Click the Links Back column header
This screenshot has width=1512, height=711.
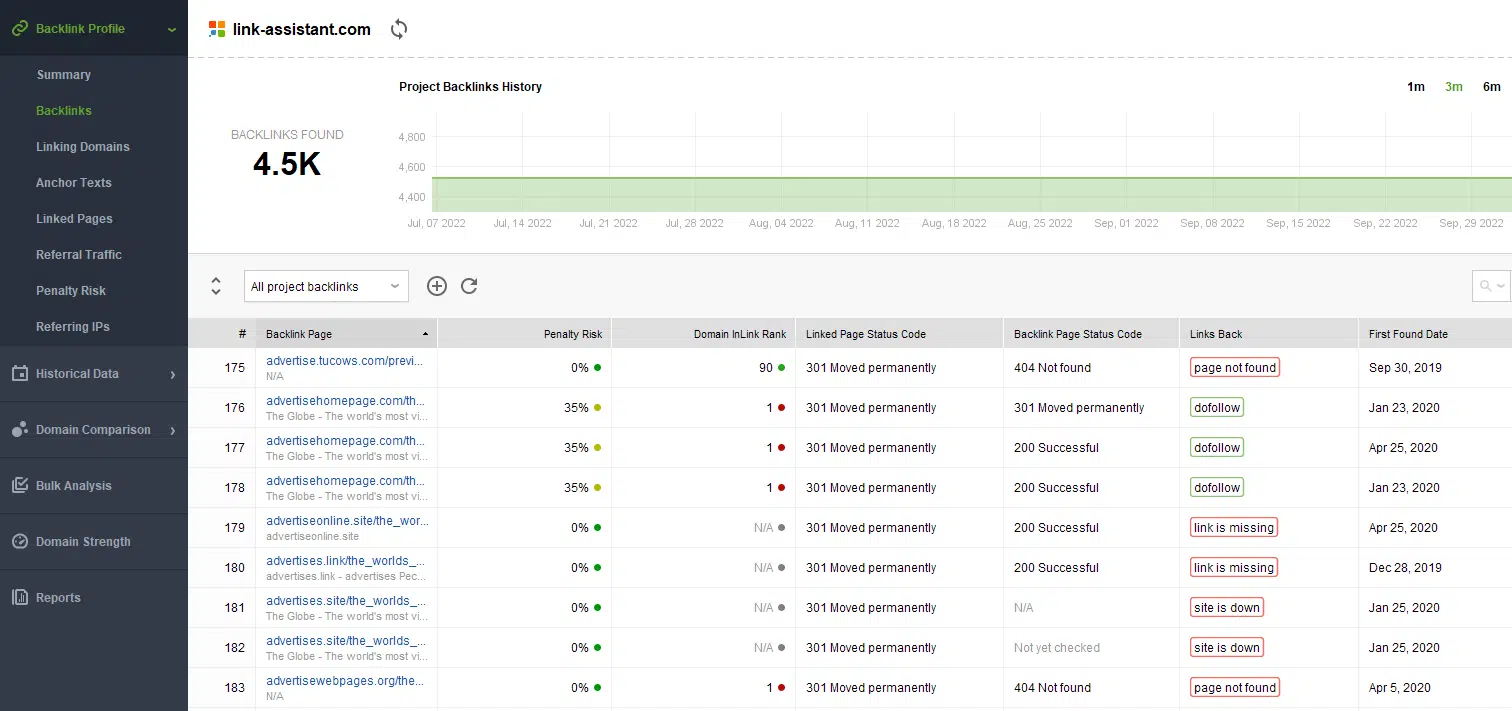[1268, 334]
